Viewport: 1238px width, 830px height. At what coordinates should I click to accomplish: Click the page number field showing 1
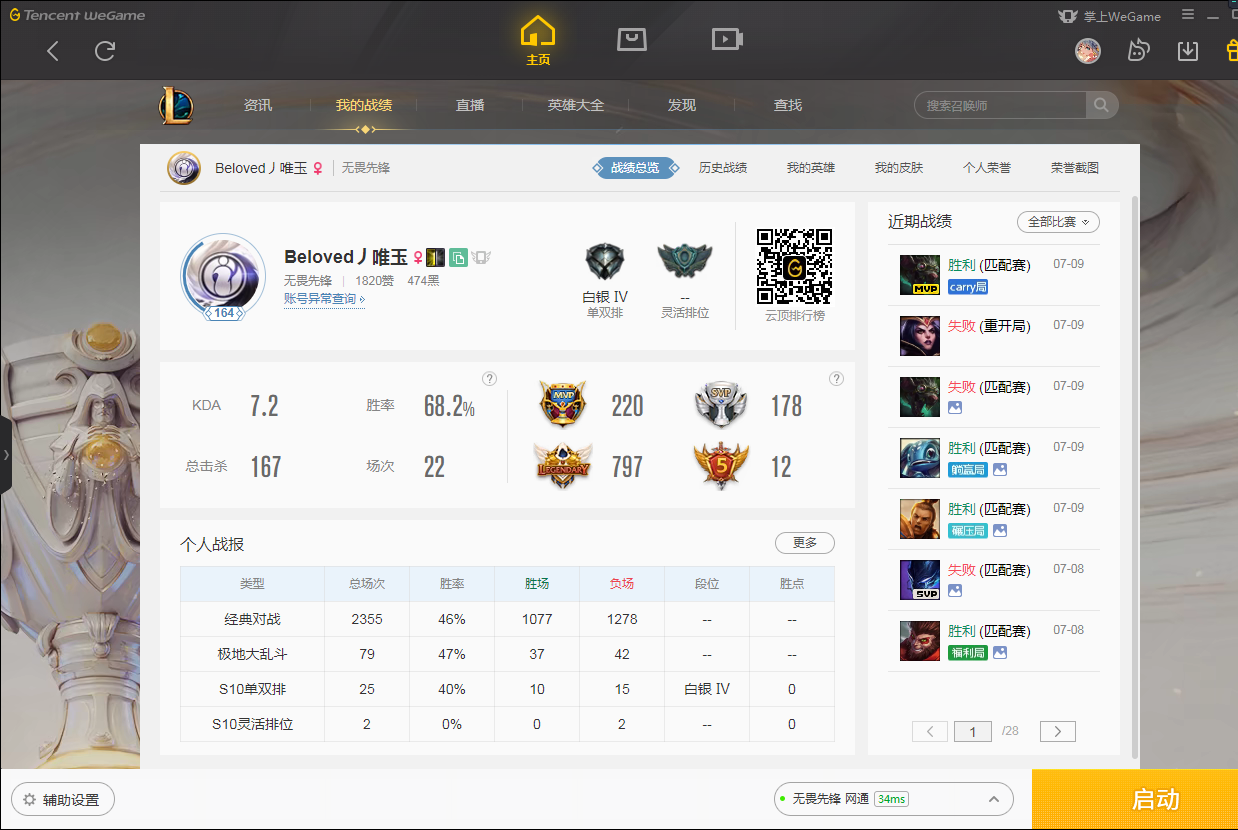coord(973,731)
